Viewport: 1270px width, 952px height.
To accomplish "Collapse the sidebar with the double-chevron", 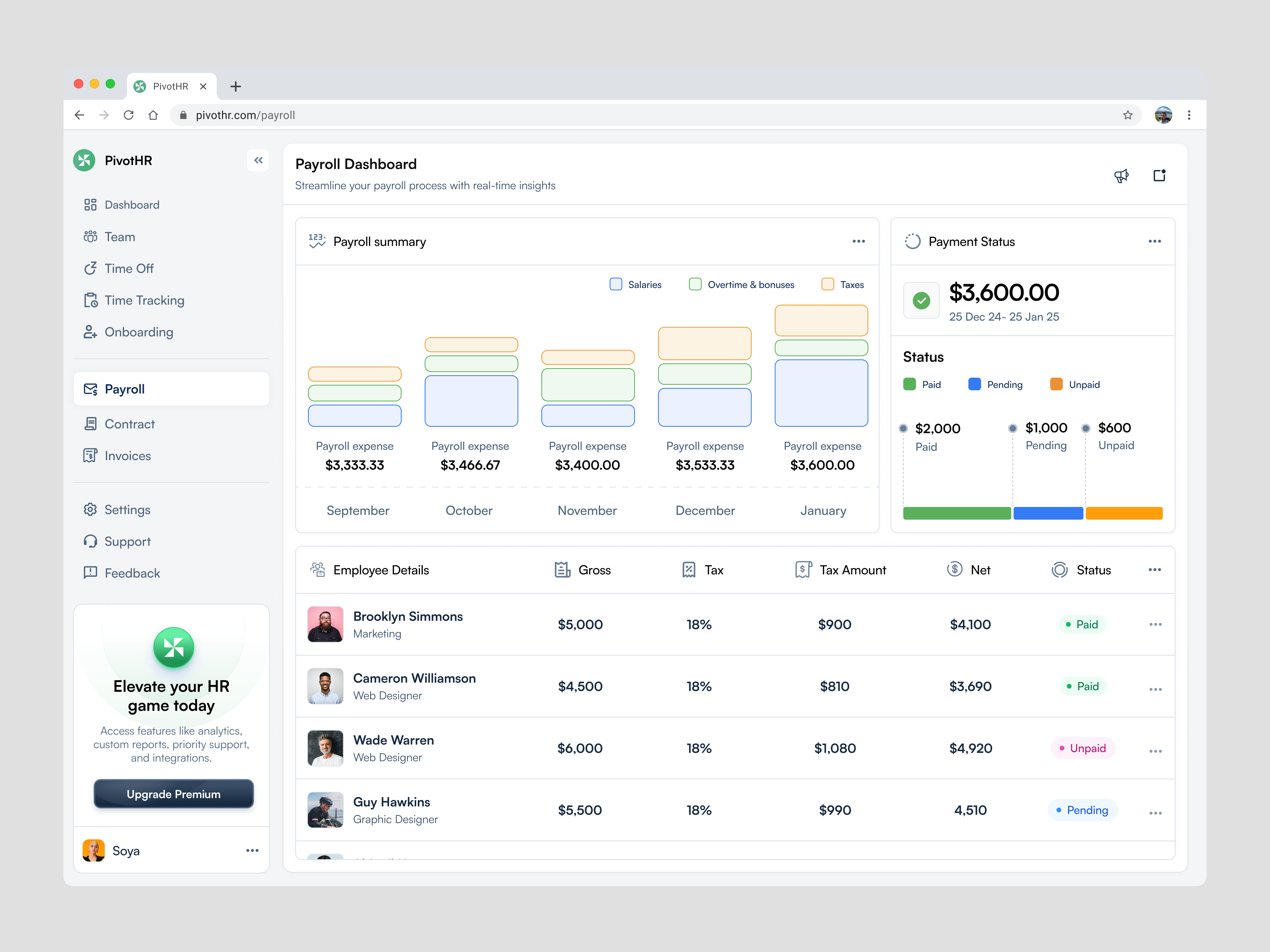I will click(x=258, y=160).
